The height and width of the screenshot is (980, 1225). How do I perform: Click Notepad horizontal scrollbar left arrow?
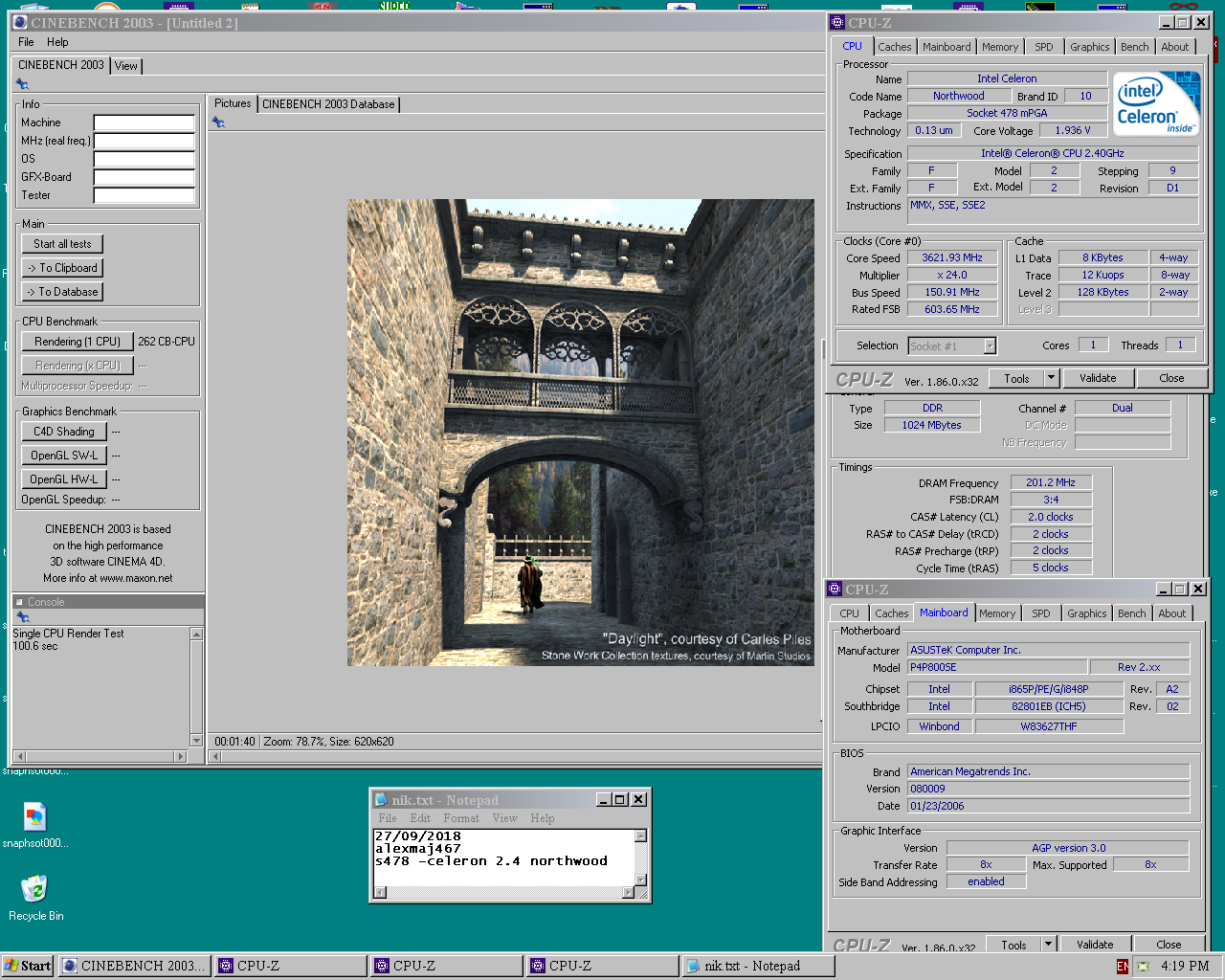click(380, 893)
